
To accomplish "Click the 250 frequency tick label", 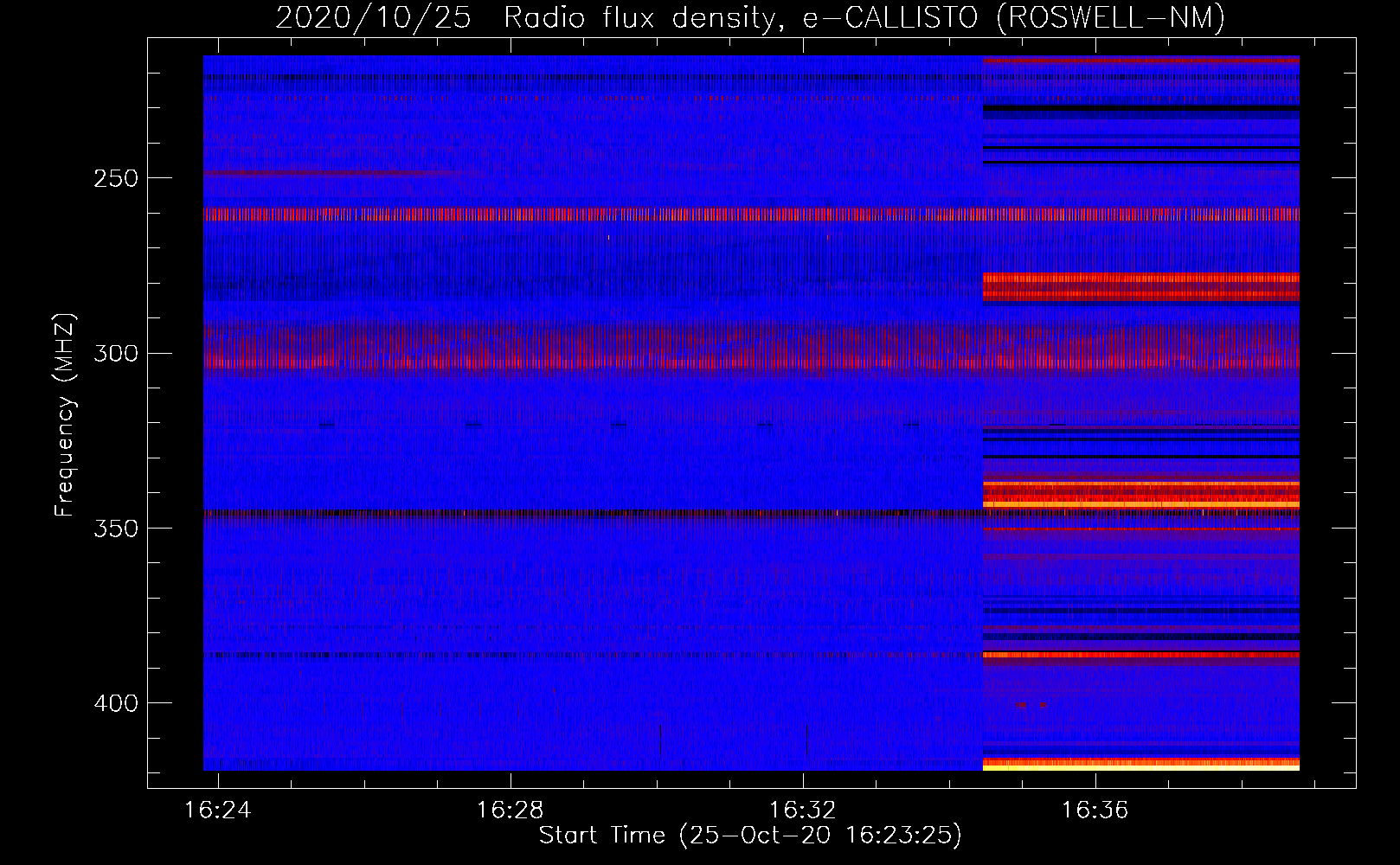I will point(116,178).
